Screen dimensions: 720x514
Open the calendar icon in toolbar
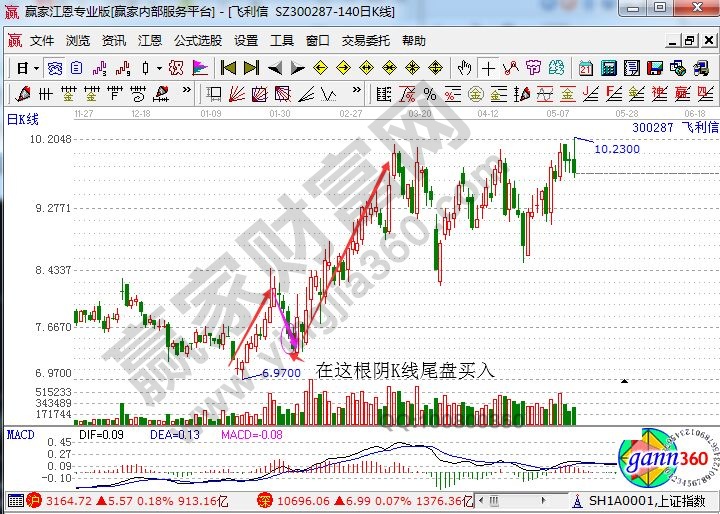tap(586, 68)
